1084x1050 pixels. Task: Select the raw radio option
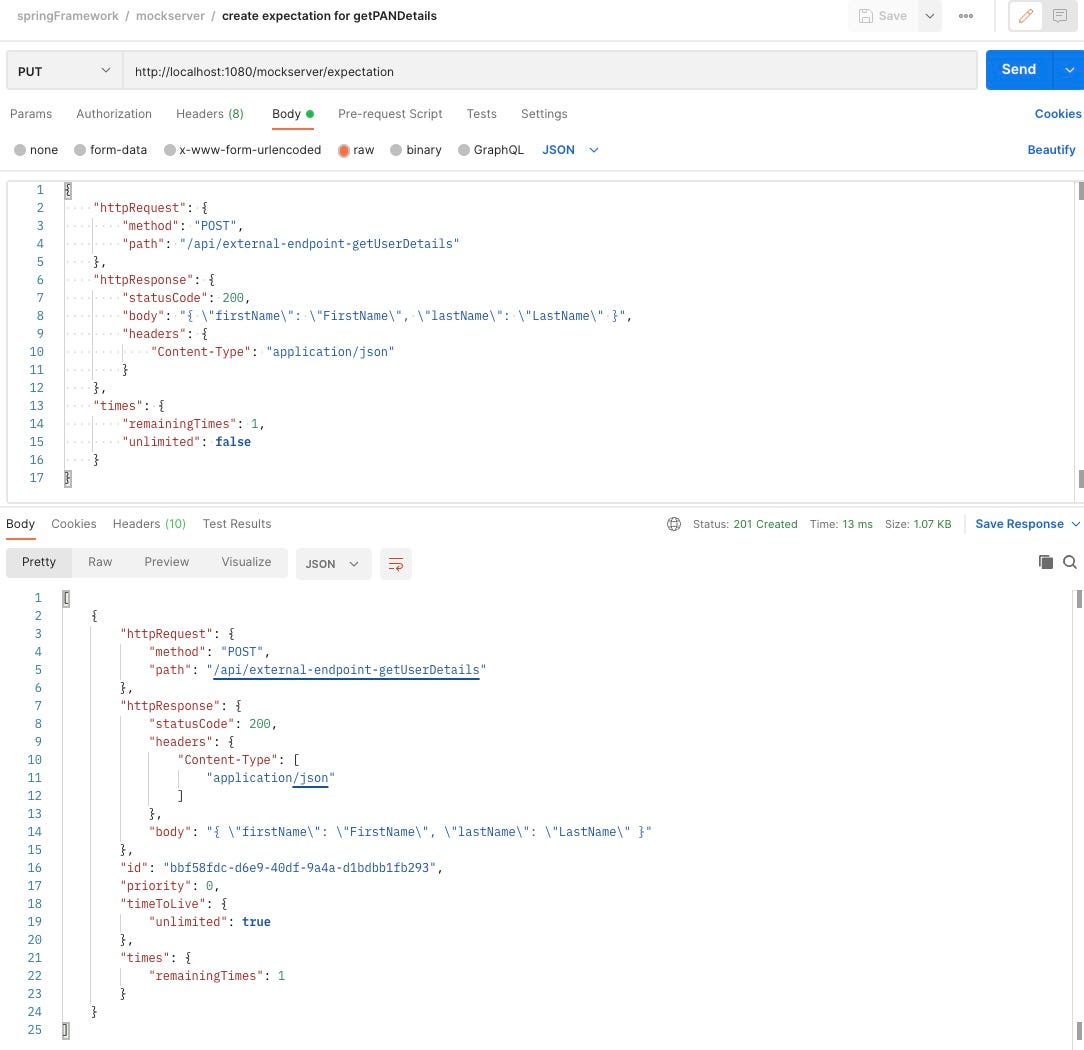pyautogui.click(x=356, y=150)
